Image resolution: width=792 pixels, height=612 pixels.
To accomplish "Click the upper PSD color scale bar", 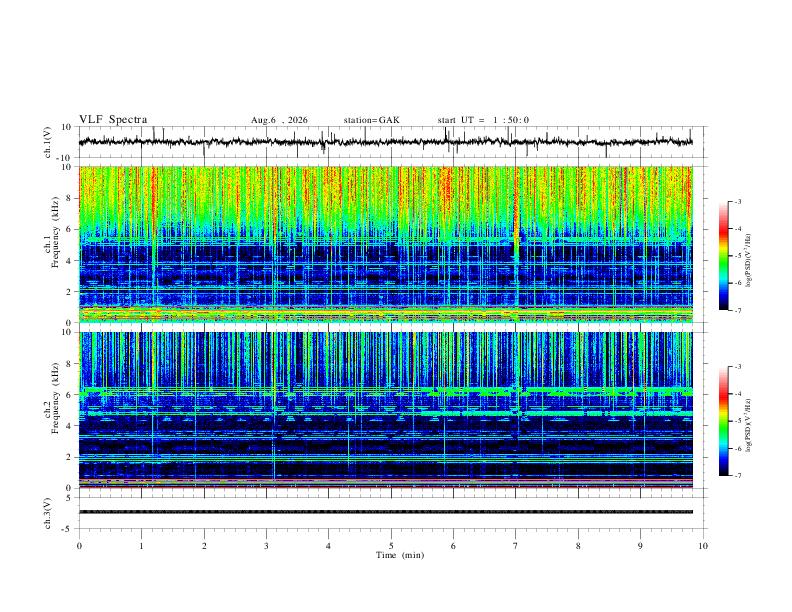I will point(723,256).
